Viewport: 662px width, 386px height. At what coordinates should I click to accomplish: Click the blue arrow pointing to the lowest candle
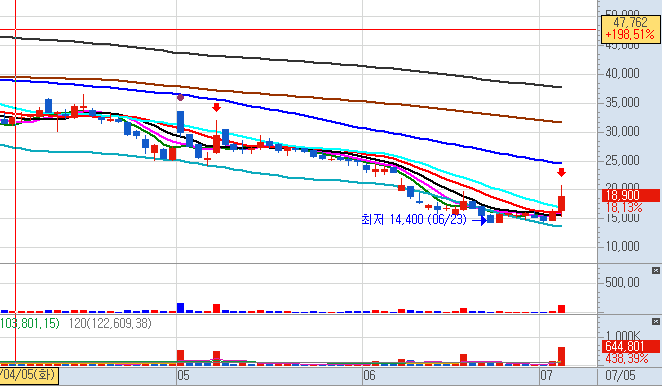[479, 220]
